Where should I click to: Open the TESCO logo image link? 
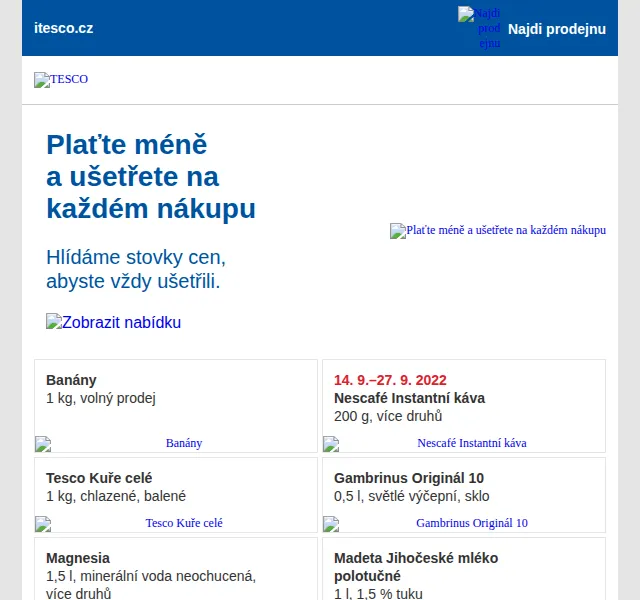[x=61, y=79]
